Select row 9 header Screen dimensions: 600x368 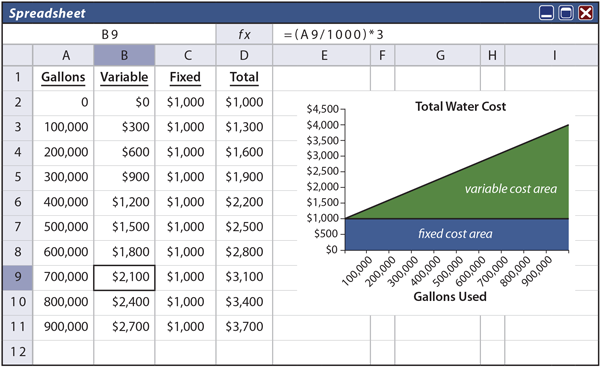18,277
